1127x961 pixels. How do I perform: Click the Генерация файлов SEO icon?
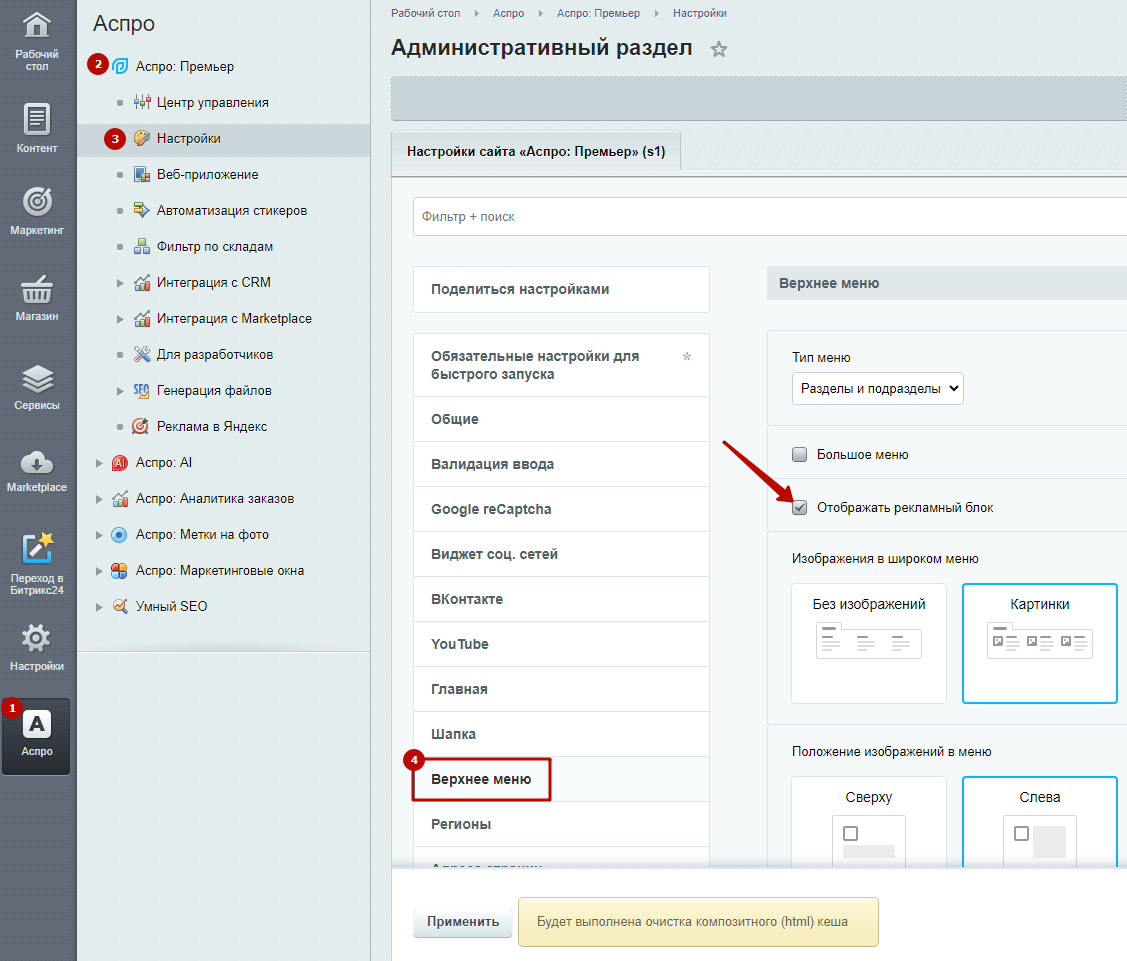(142, 390)
